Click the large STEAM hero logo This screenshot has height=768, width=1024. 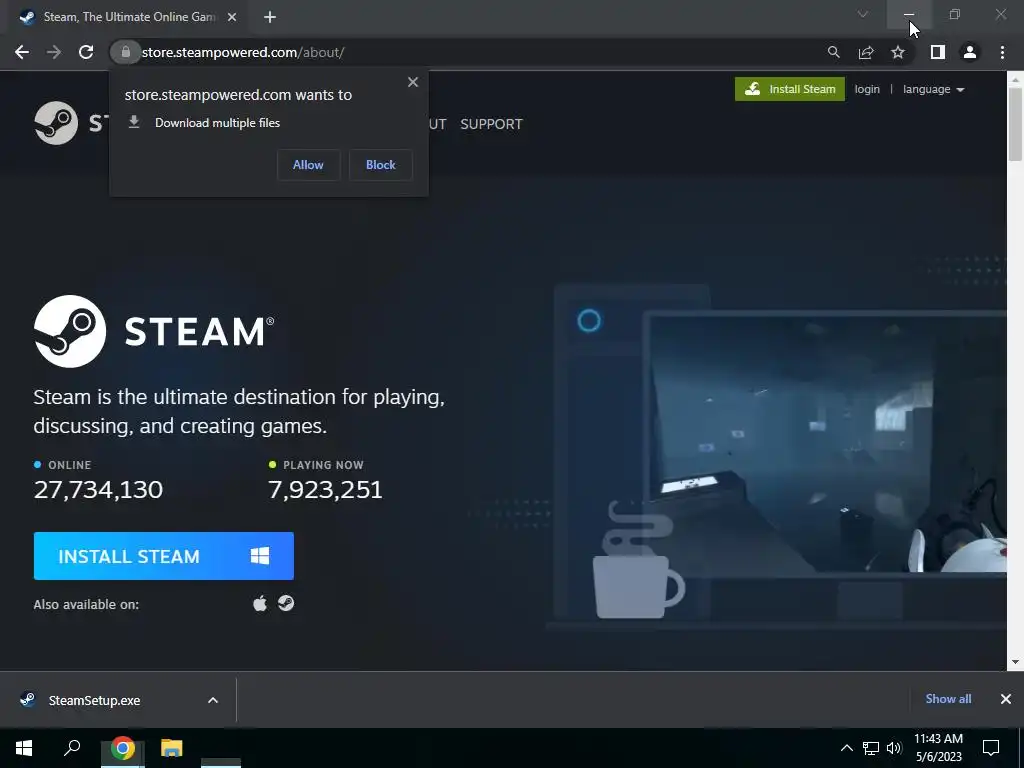(154, 331)
